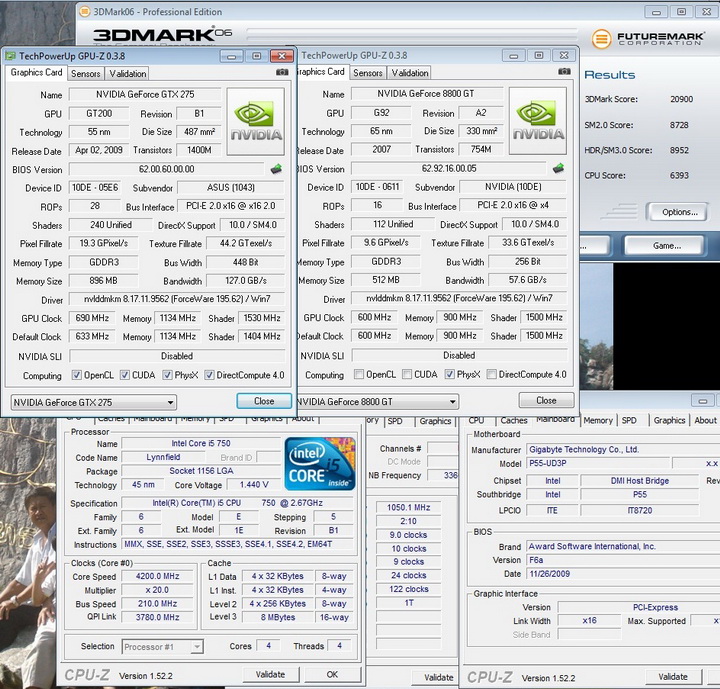Click NVIDIA logo in GTX 275 GPU-Z window
720x689 pixels.
coord(256,122)
